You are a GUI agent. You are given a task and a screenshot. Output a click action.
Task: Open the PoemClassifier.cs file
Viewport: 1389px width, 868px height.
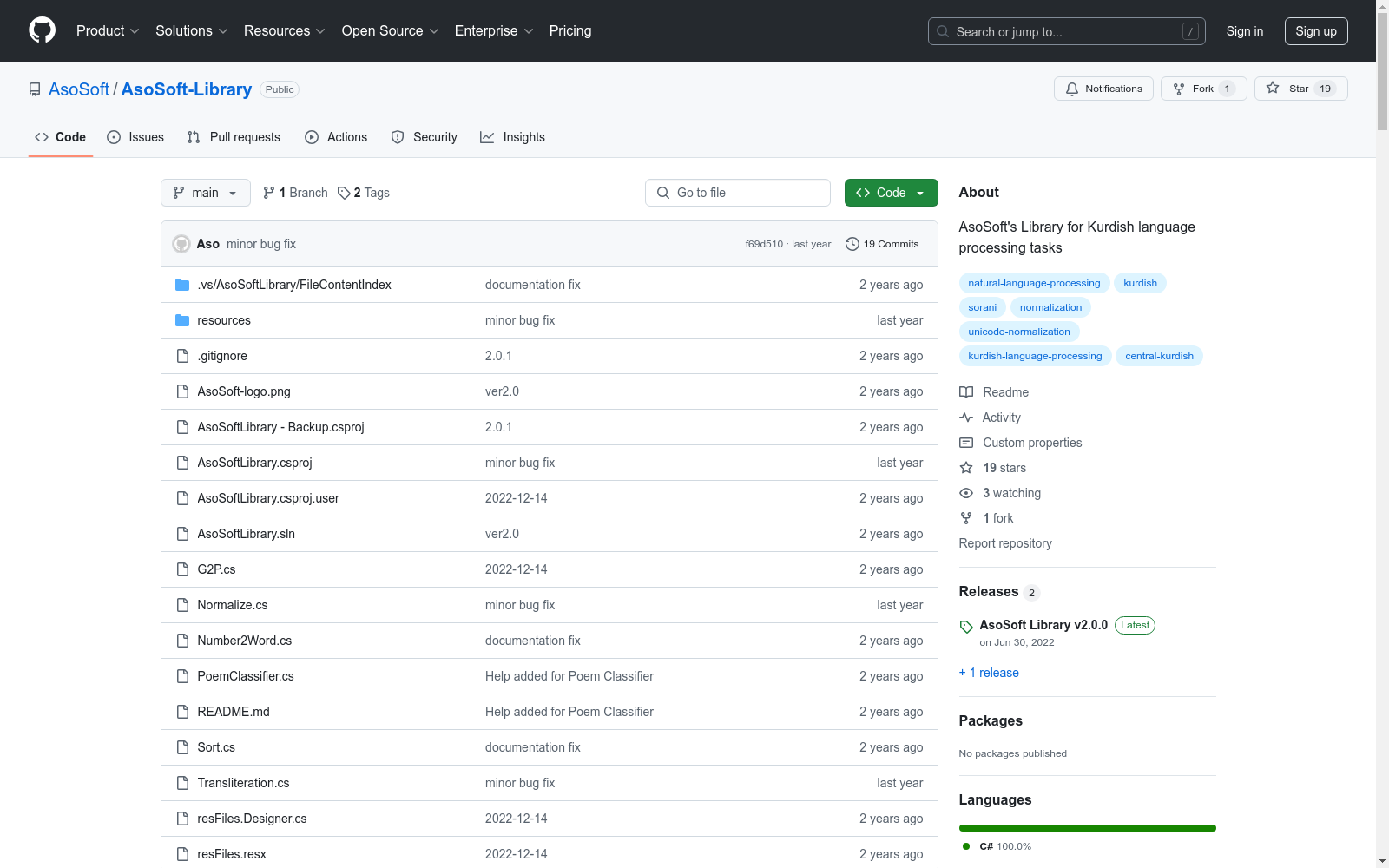(x=246, y=676)
